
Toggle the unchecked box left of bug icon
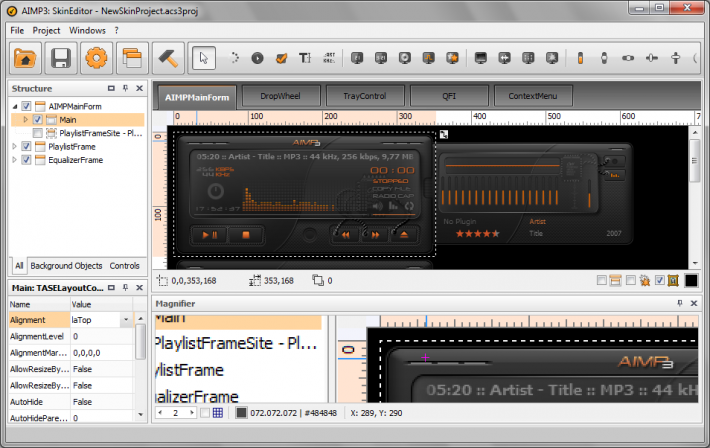630,280
